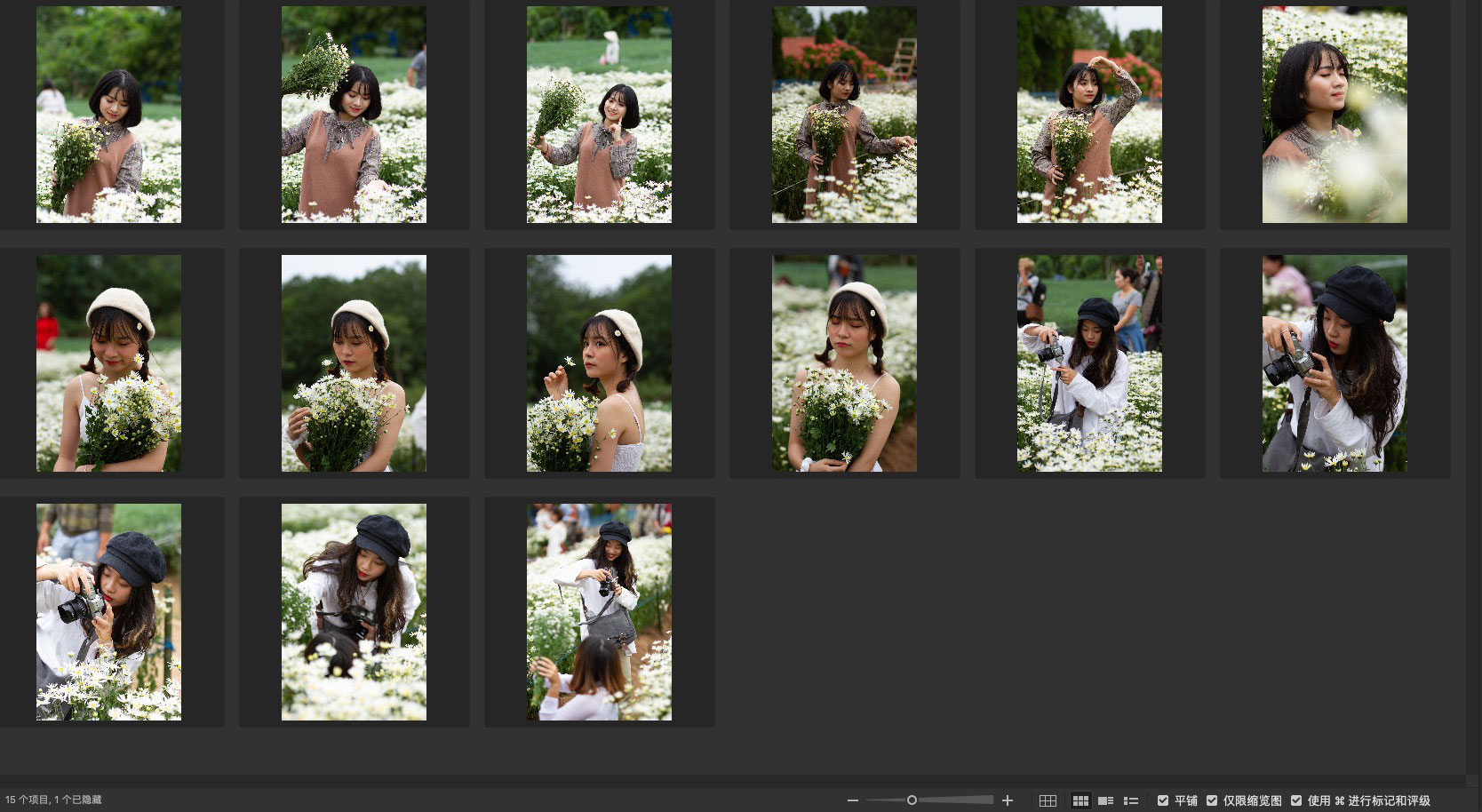This screenshot has height=812, width=1482.
Task: Click the plus icon to enlarge thumbnails
Action: pyautogui.click(x=1008, y=800)
